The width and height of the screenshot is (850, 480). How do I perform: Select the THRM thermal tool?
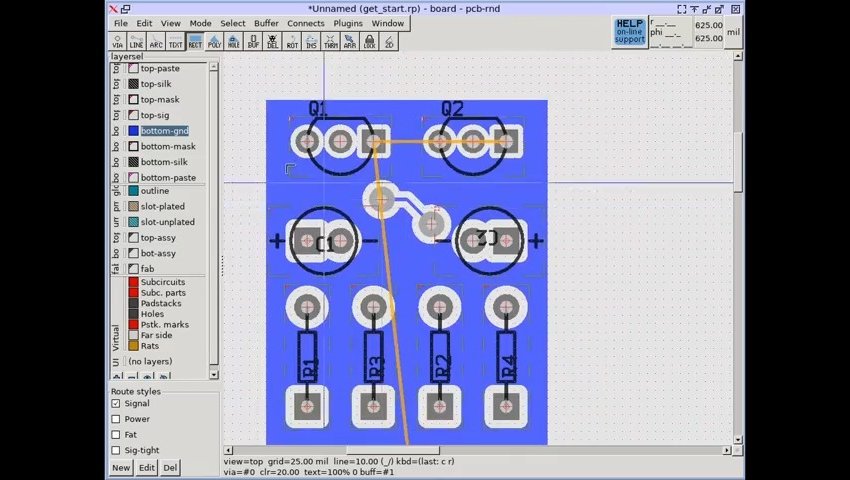331,42
